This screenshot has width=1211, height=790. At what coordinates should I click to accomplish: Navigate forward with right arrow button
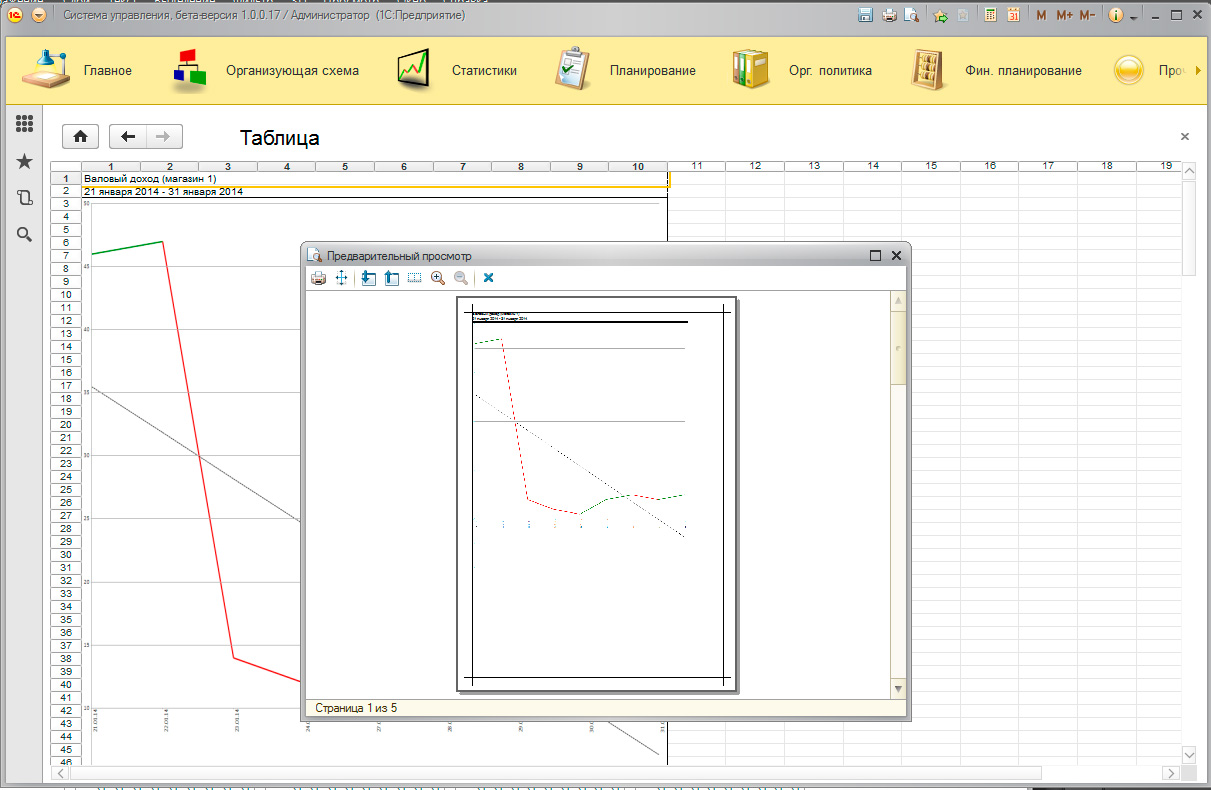164,137
